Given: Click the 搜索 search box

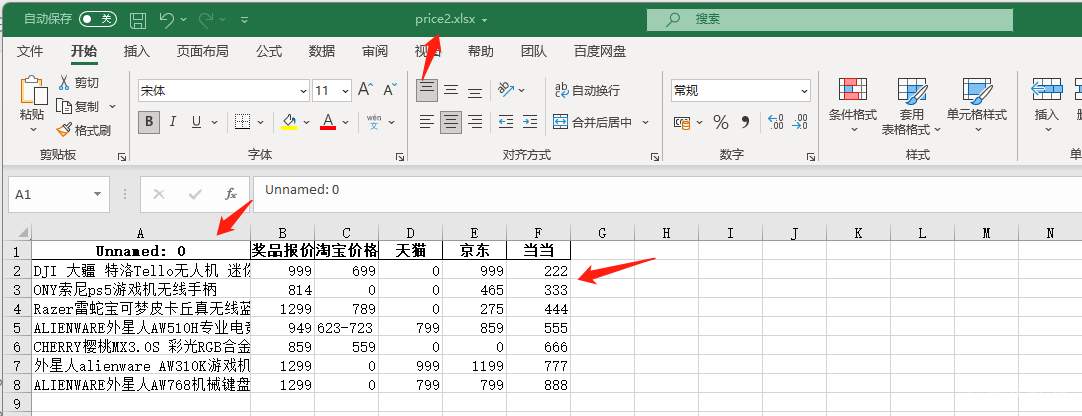Looking at the screenshot, I should [829, 19].
